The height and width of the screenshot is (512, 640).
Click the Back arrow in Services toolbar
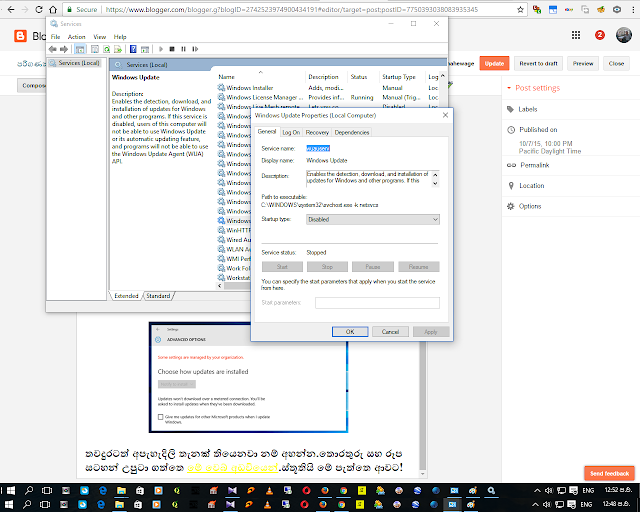(52, 49)
